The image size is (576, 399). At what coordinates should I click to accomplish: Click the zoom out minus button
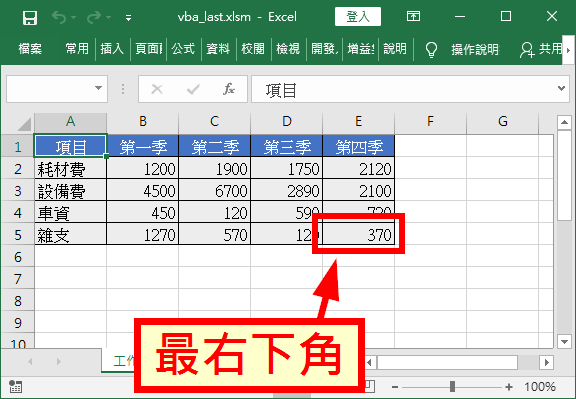pyautogui.click(x=395, y=387)
